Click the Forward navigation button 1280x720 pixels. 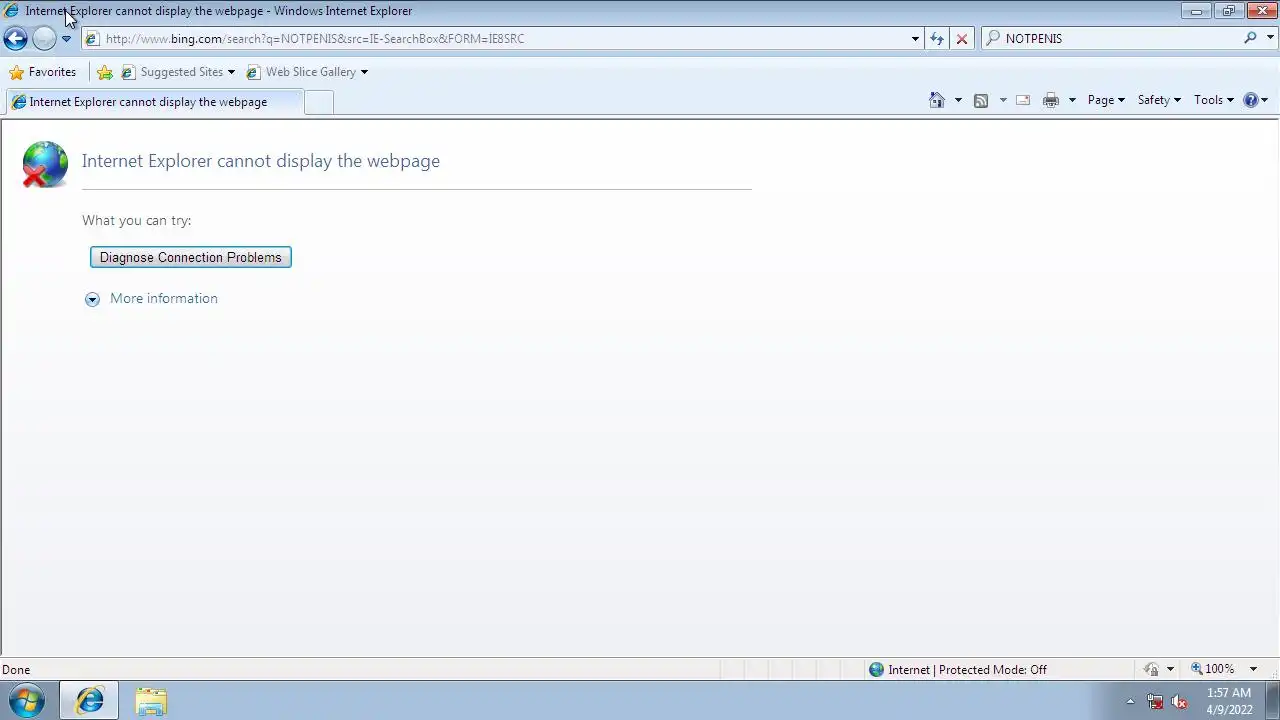point(44,39)
